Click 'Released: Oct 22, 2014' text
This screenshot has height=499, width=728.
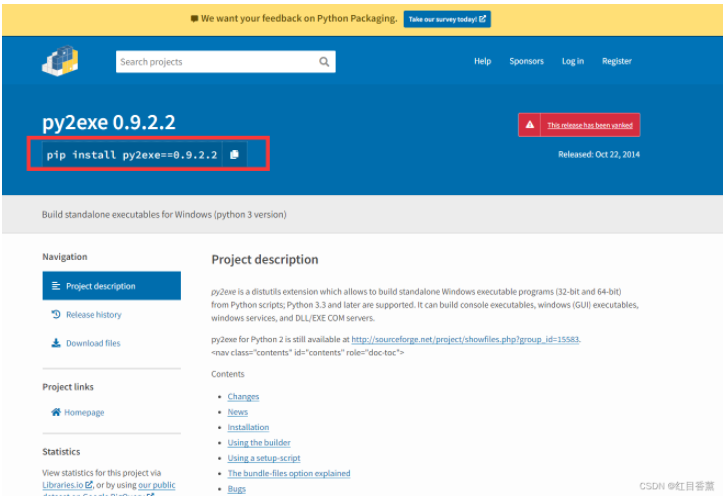coord(599,155)
